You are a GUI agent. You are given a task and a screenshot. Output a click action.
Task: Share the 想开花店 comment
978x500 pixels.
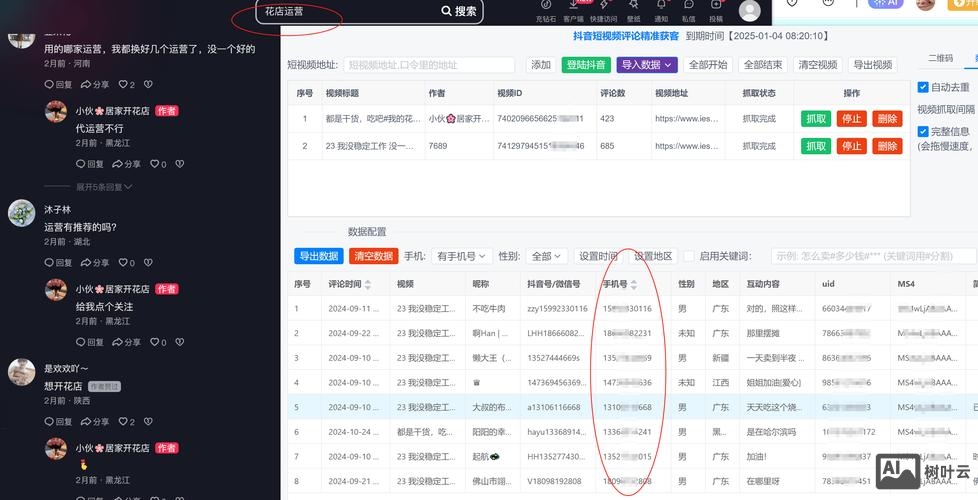click(95, 421)
